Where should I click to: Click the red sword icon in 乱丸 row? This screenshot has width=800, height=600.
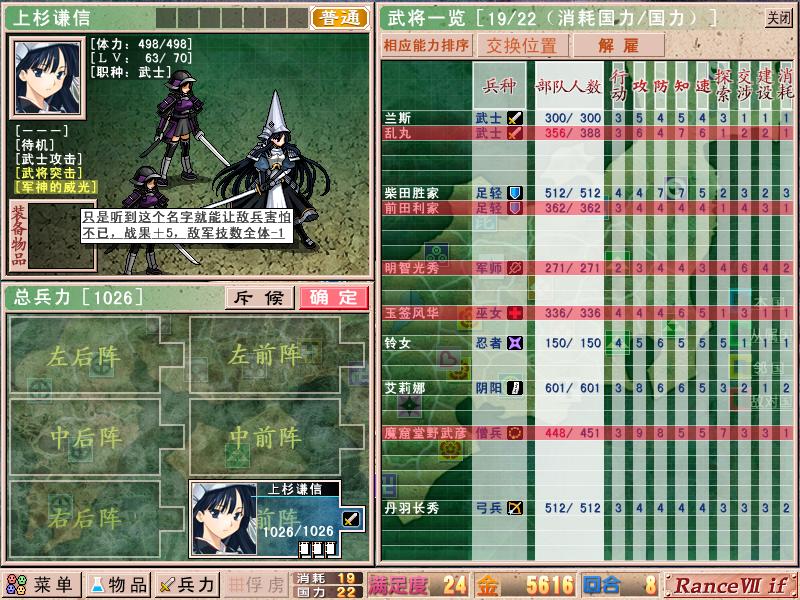[x=515, y=133]
